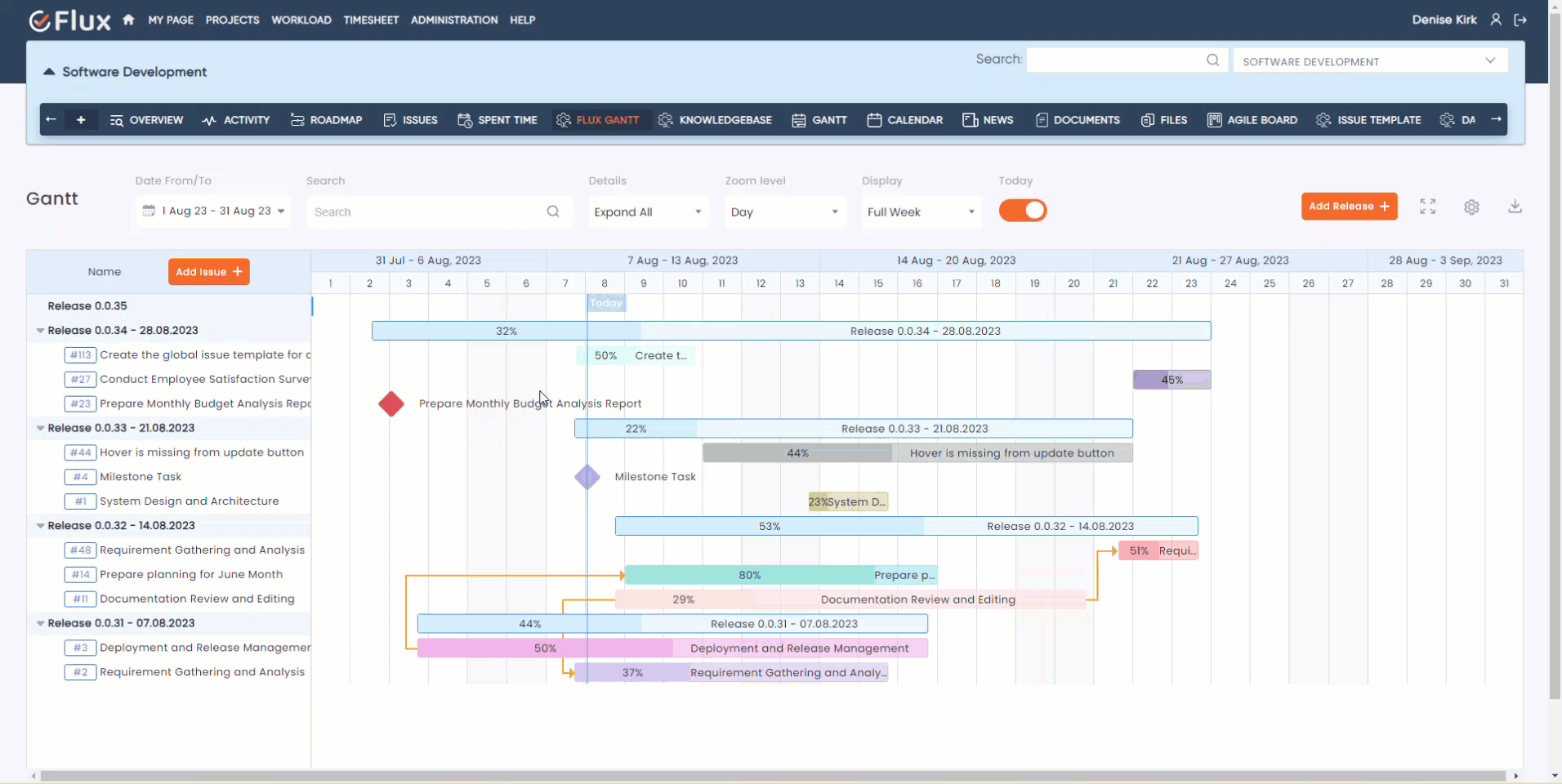Image resolution: width=1562 pixels, height=784 pixels.
Task: Click the Add Release button
Action: click(1350, 206)
